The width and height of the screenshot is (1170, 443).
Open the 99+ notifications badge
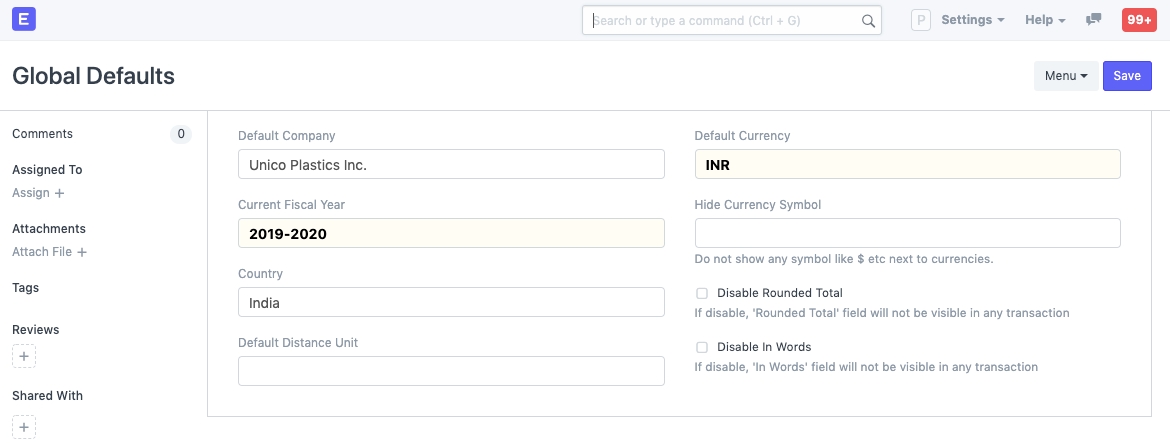[1138, 20]
